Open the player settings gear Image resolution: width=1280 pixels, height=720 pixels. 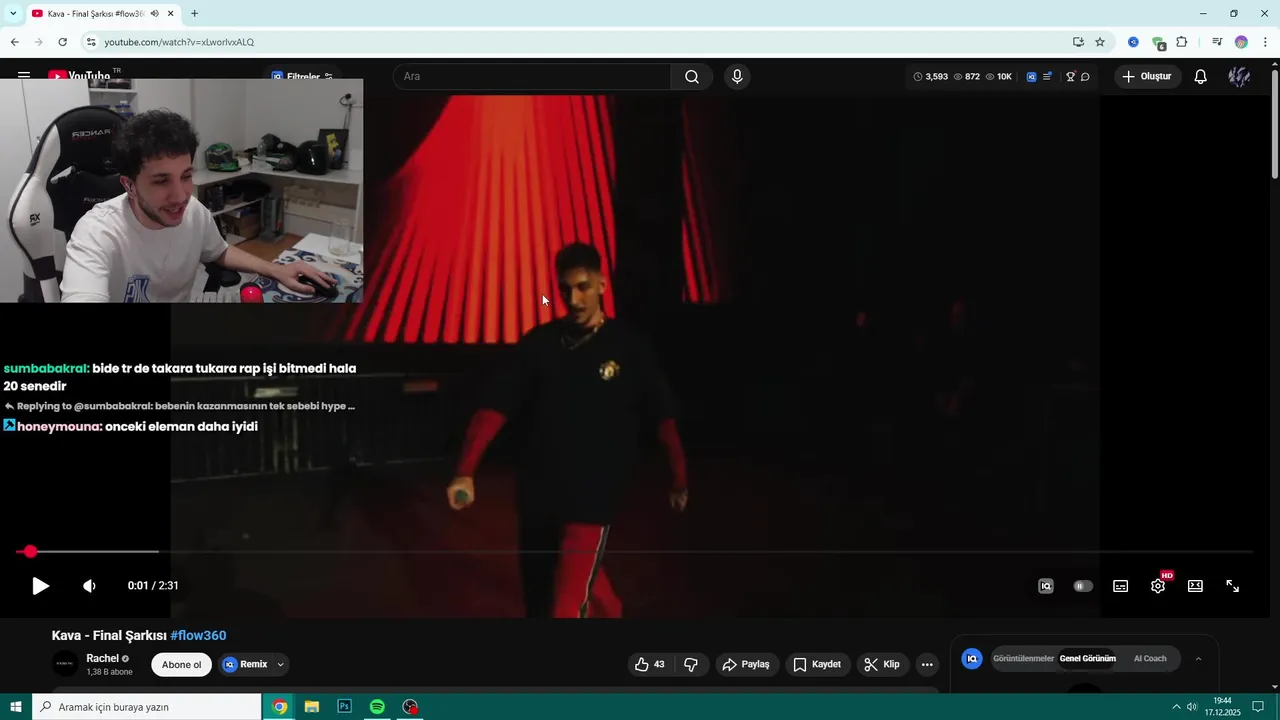[x=1158, y=586]
